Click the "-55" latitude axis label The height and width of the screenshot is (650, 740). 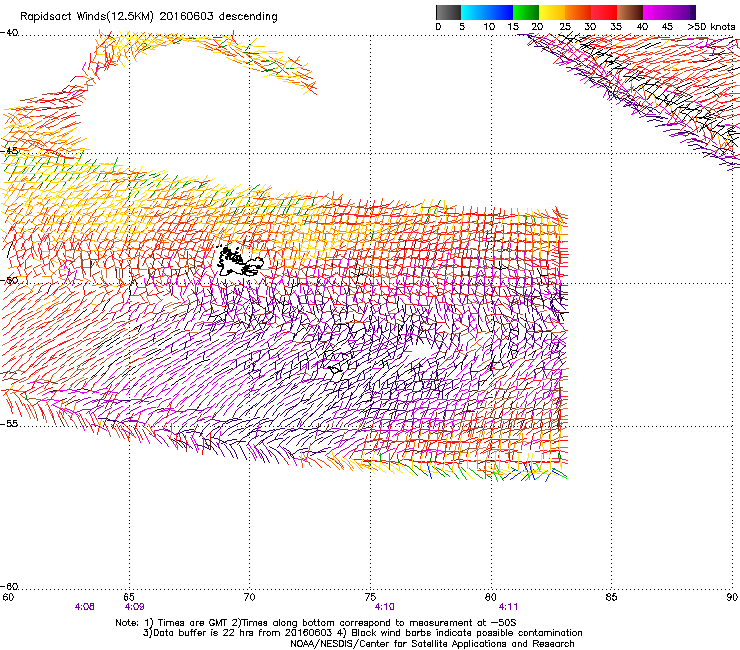(9, 423)
